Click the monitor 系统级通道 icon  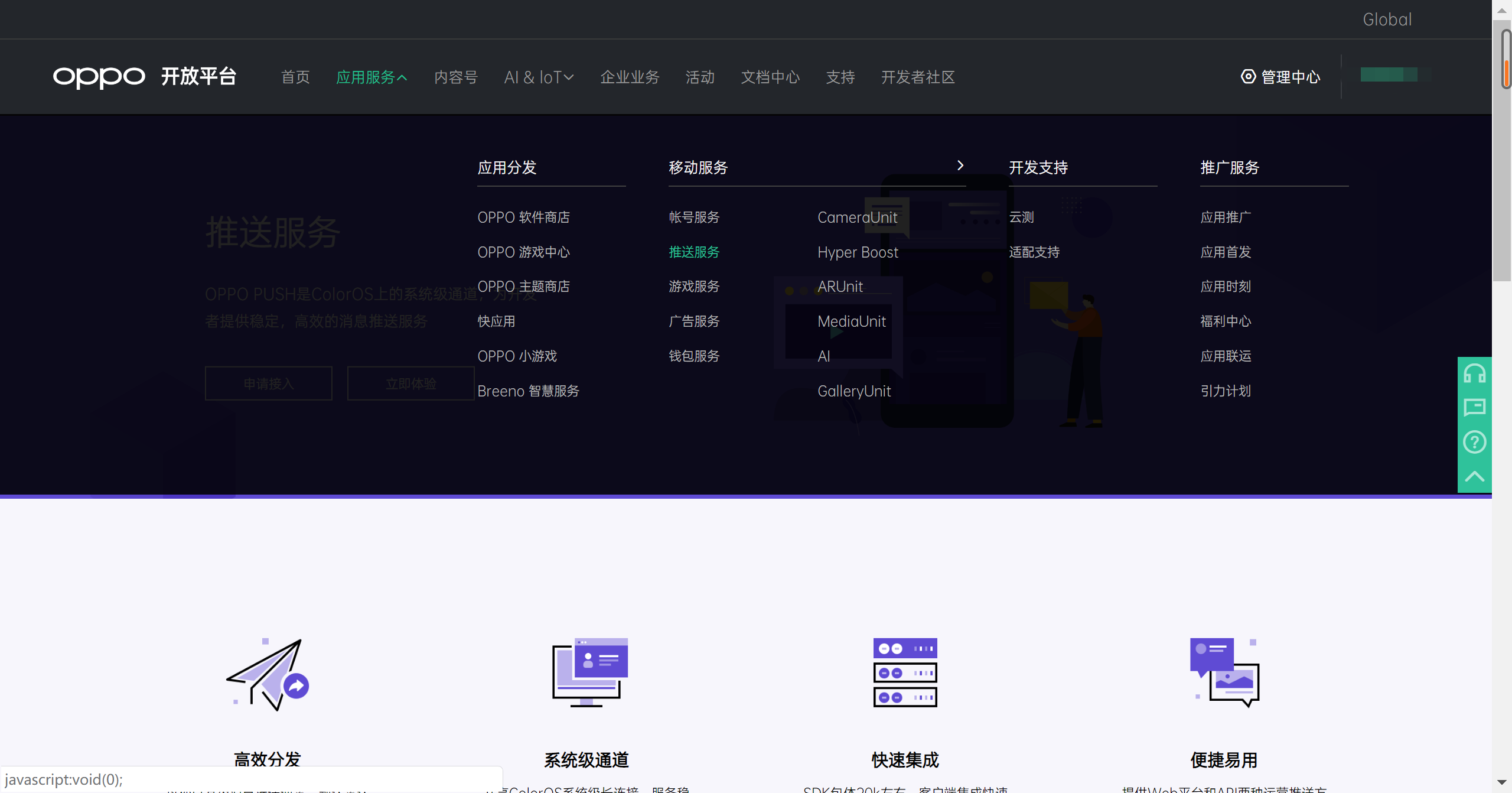coord(589,672)
